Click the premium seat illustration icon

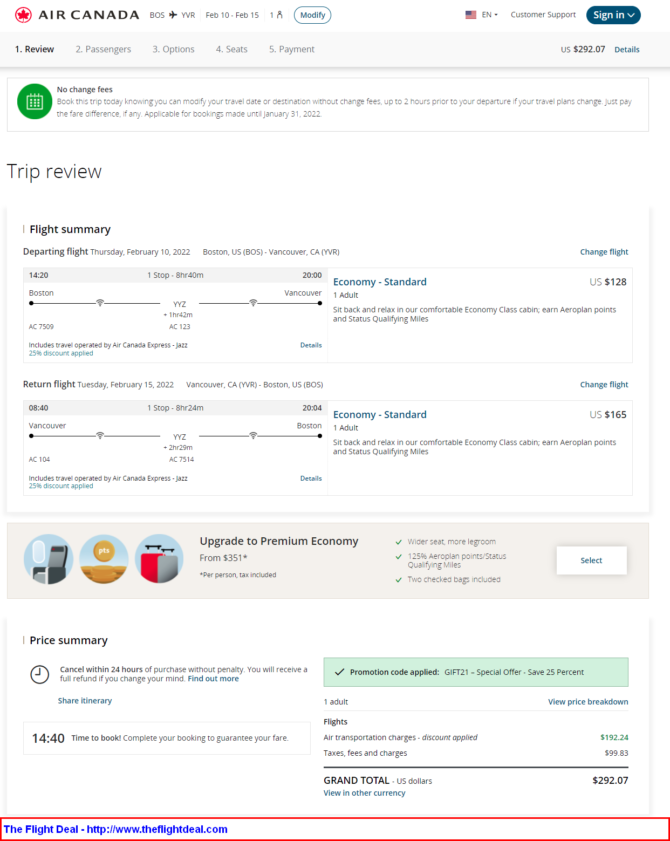click(48, 559)
